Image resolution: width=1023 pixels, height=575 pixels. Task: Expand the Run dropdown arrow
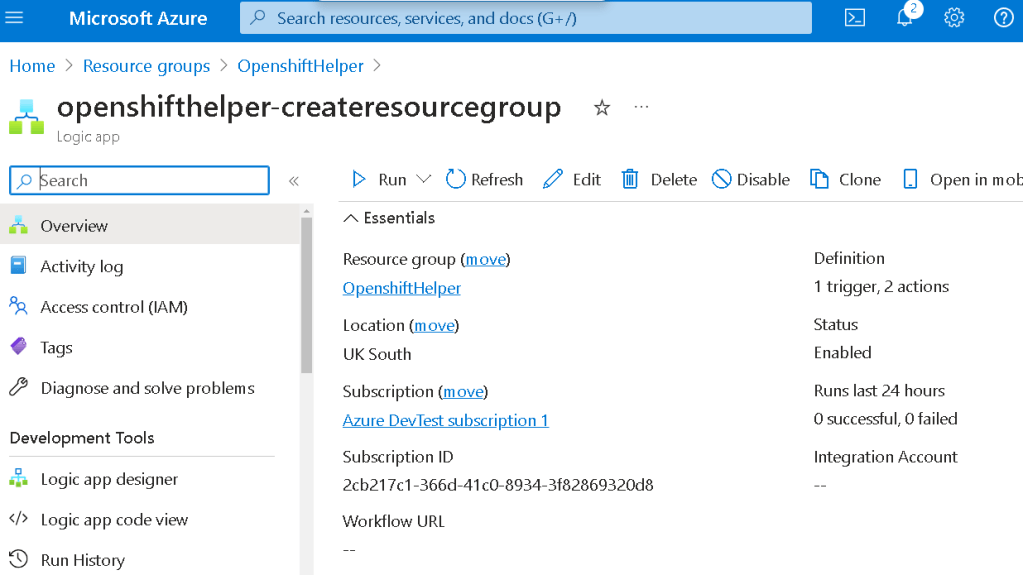423,179
